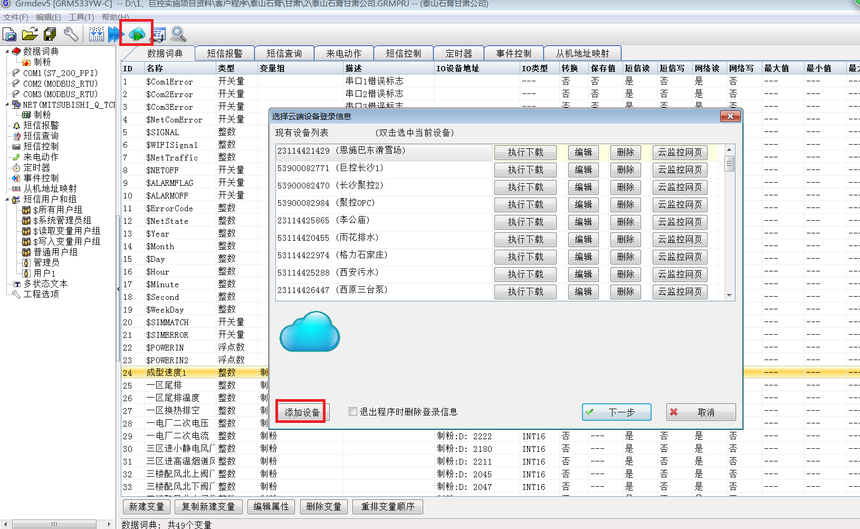Switch to the 短信查询 tab
This screenshot has height=529, width=860.
(284, 53)
